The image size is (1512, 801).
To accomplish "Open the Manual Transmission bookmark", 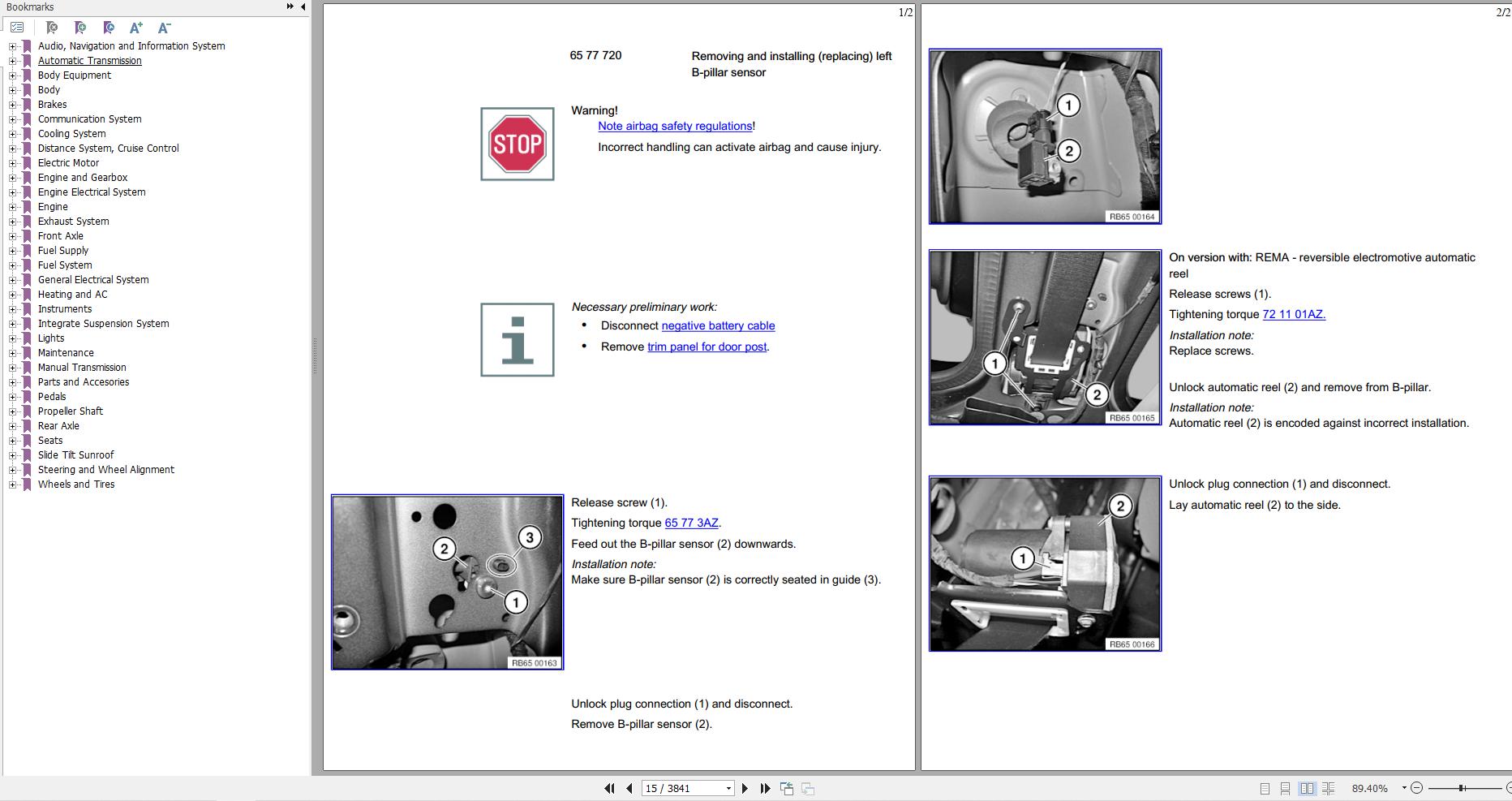I will point(82,368).
